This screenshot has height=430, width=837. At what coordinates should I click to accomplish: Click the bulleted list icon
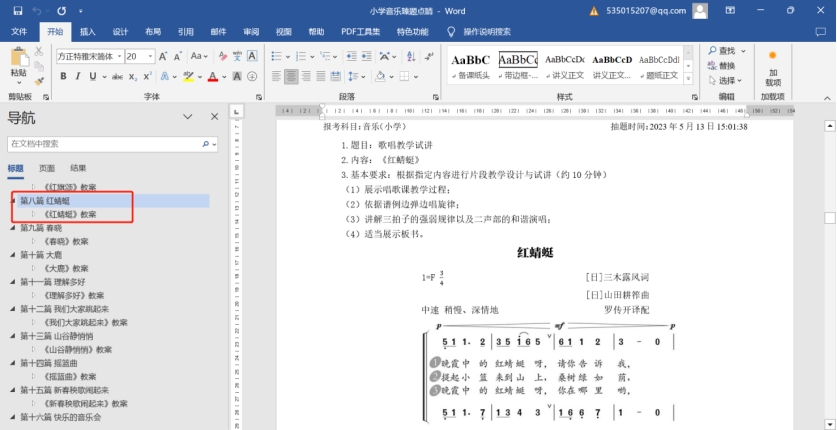(276, 56)
